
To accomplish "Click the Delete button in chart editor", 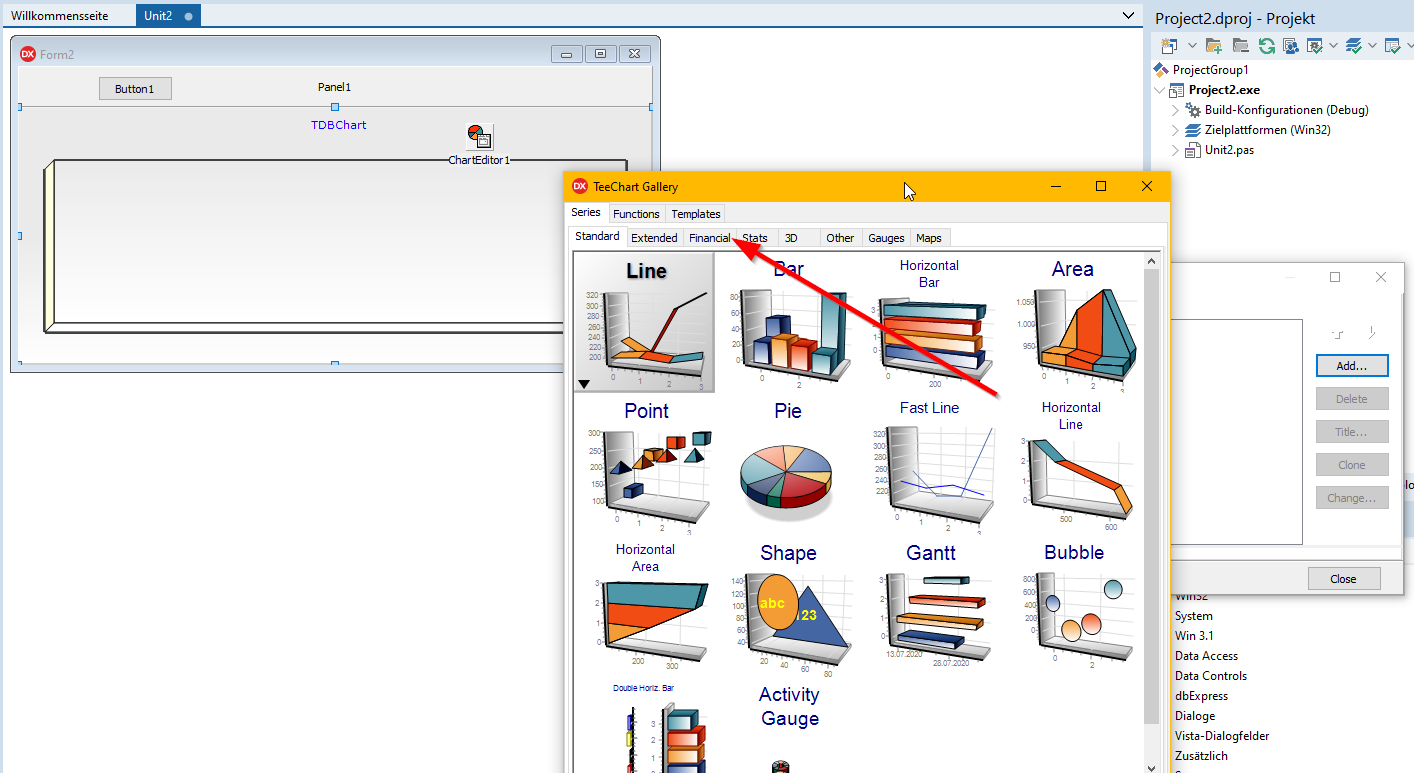I will point(1352,399).
